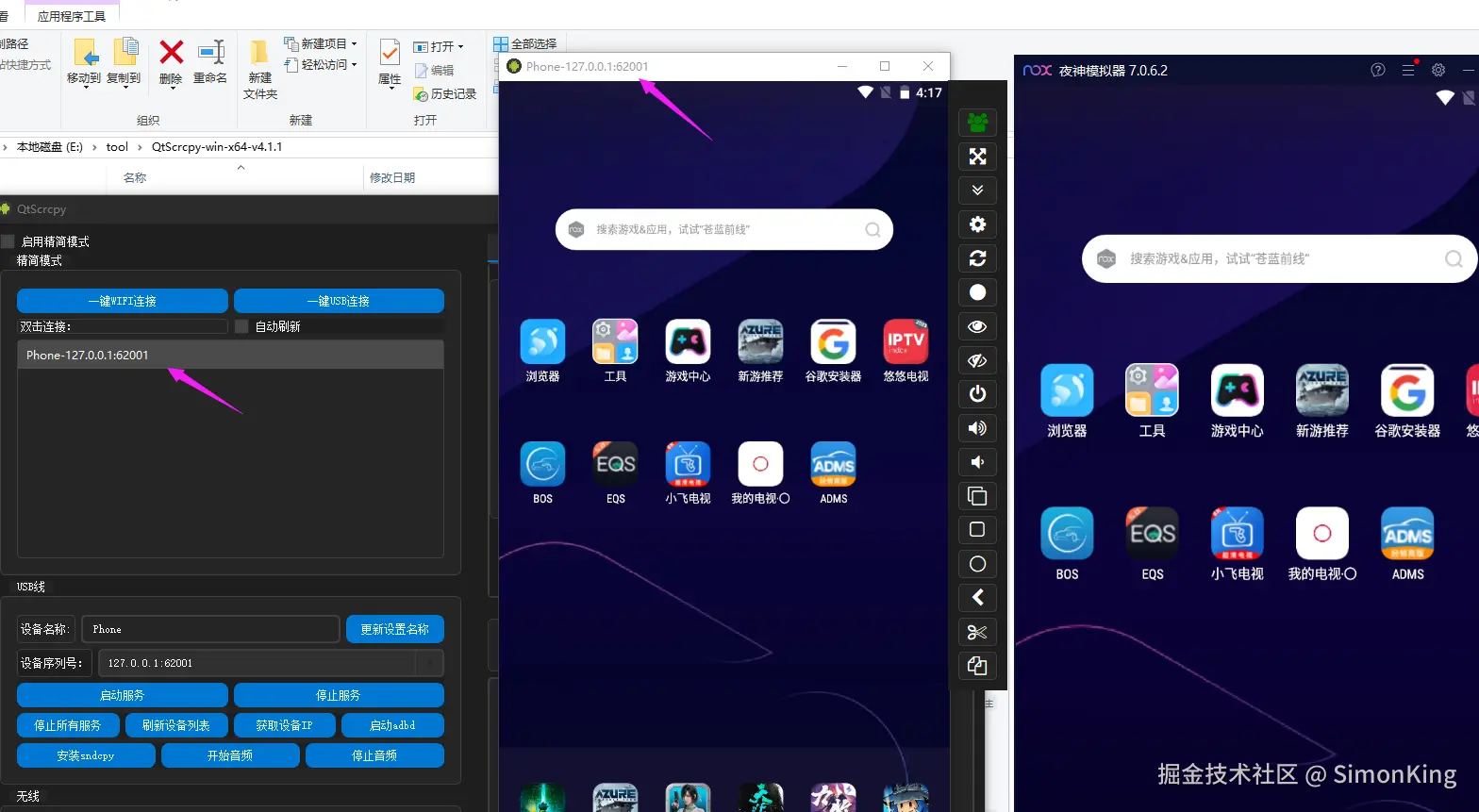Open the 谷歌安装器 app in mirrored phone
The width and height of the screenshot is (1479, 812).
(833, 351)
